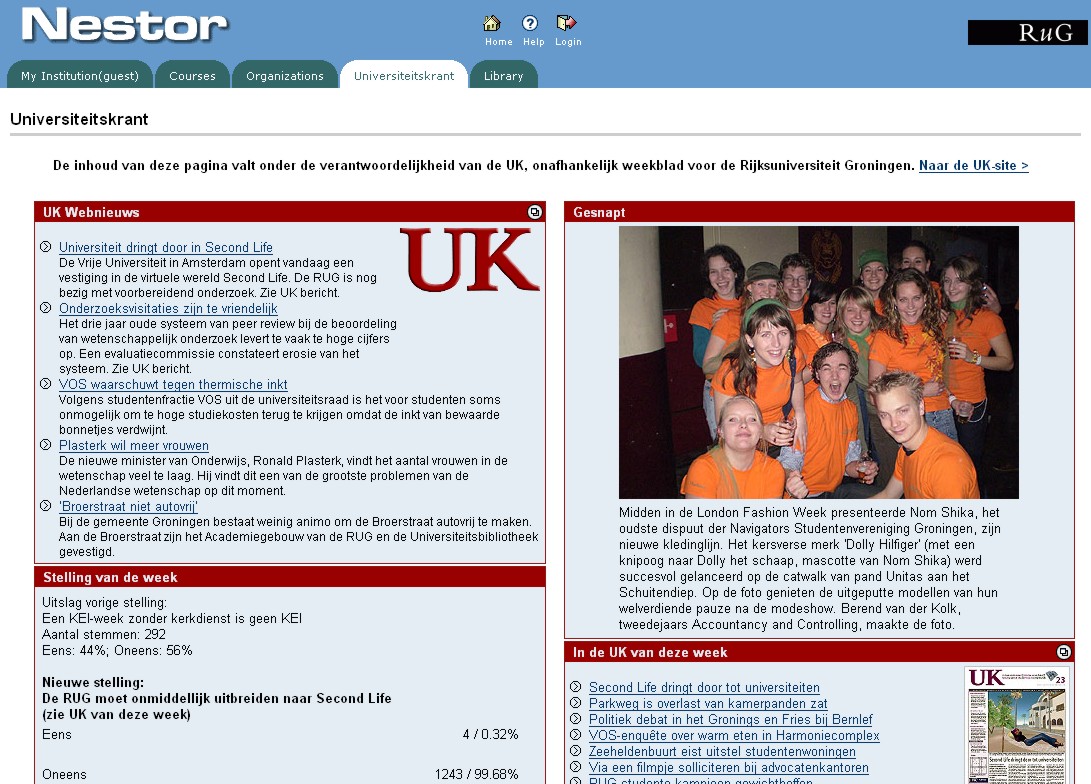The height and width of the screenshot is (784, 1091).
Task: Click the 'Universiteitskrant' page title
Action: pos(79,119)
